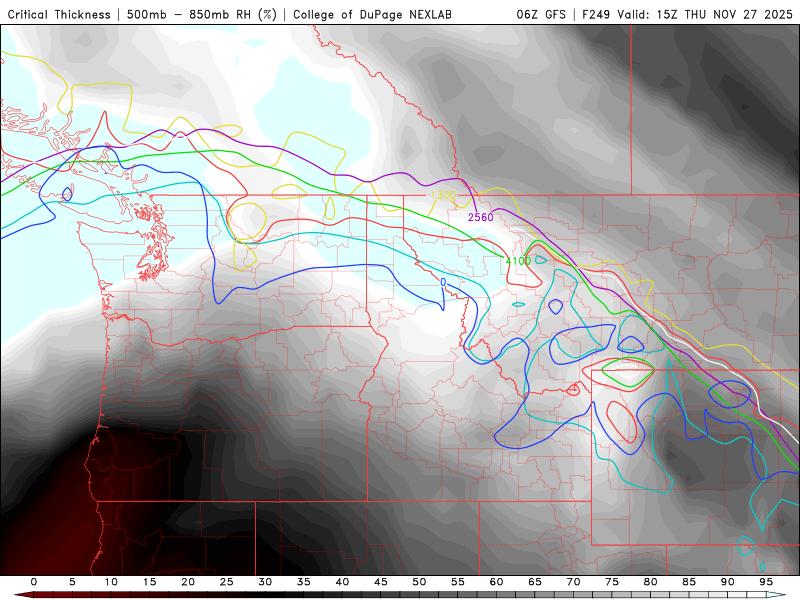Select the "15" color scale value

(x=149, y=582)
